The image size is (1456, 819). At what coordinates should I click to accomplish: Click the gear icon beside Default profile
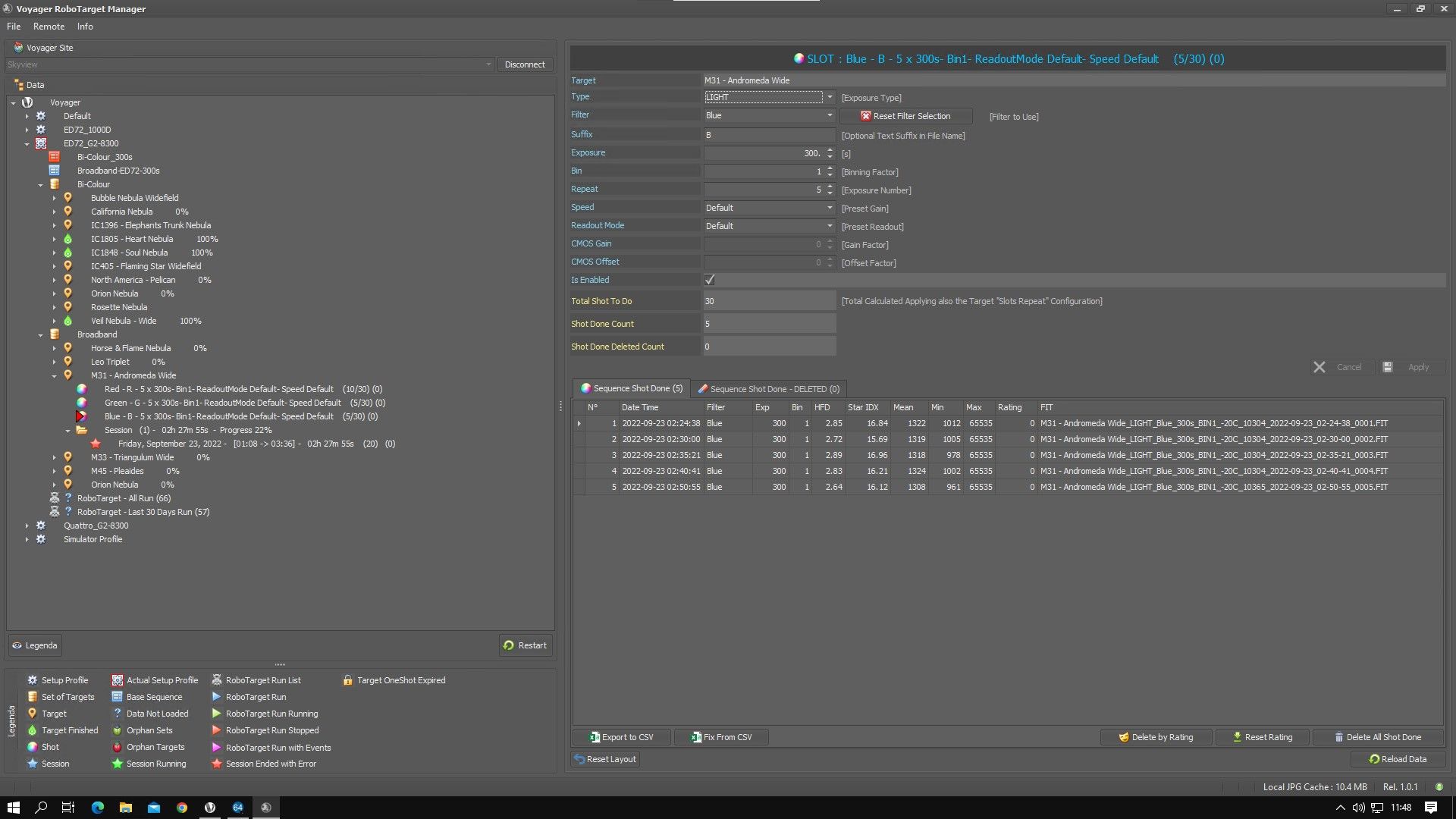click(x=41, y=116)
